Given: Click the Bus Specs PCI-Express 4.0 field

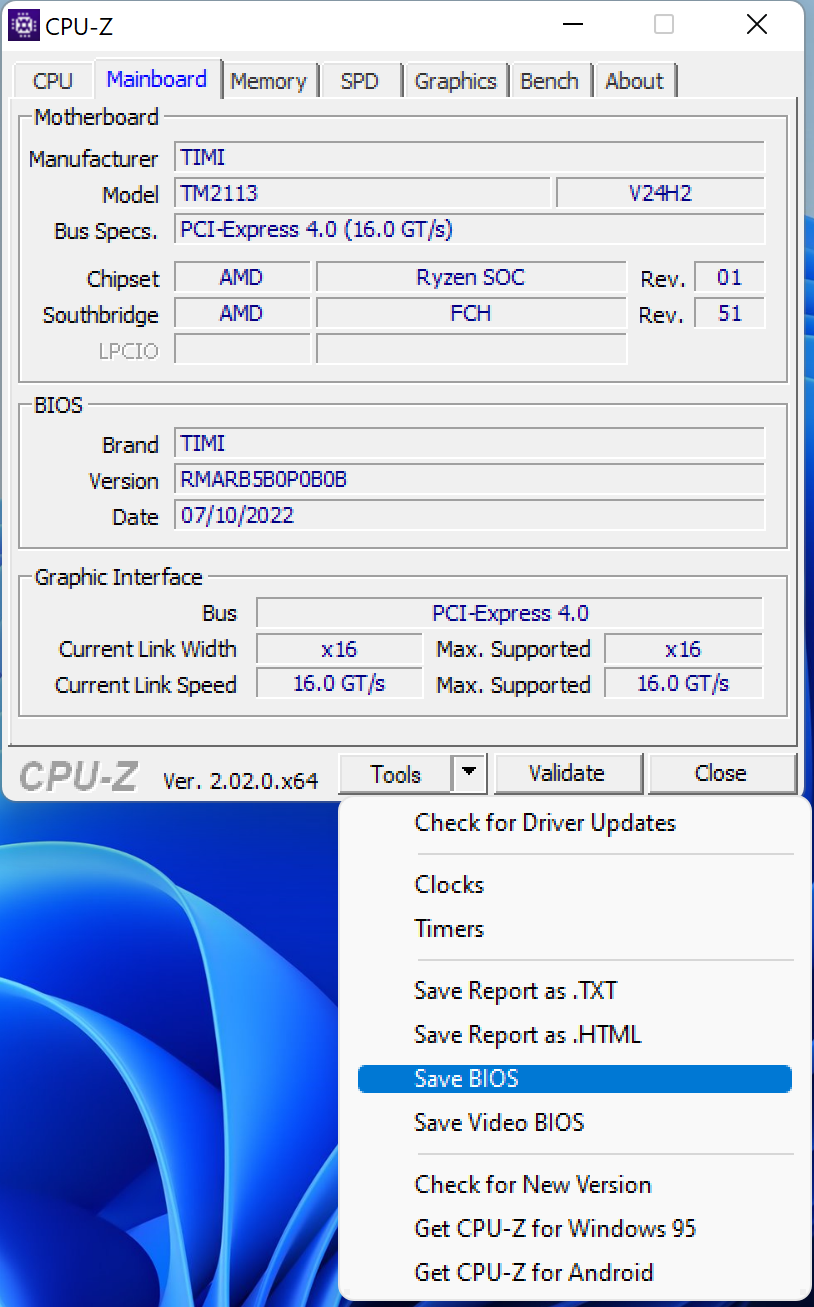Looking at the screenshot, I should point(470,230).
